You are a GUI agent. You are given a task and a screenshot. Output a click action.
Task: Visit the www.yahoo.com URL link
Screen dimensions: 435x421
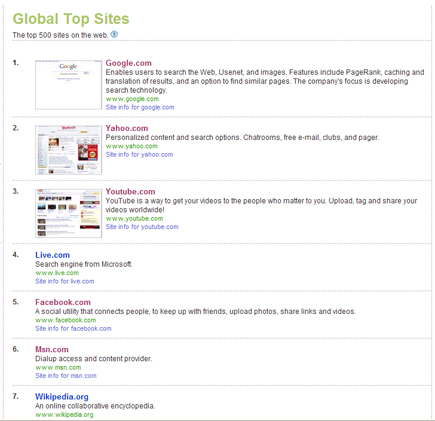click(131, 146)
